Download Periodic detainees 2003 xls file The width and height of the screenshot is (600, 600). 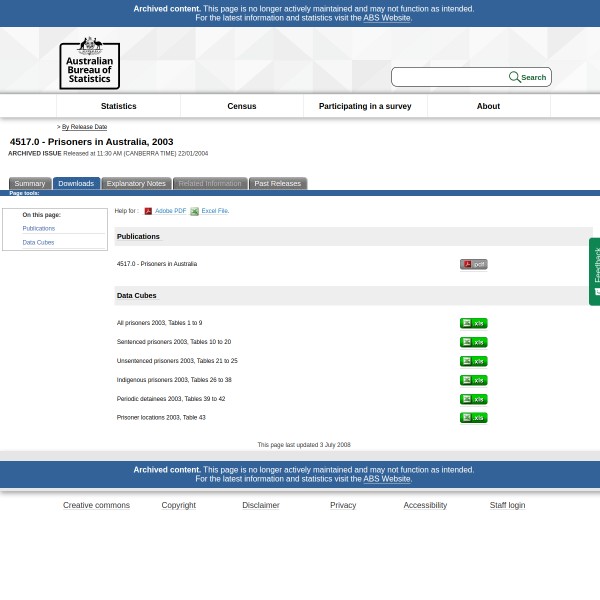point(473,399)
